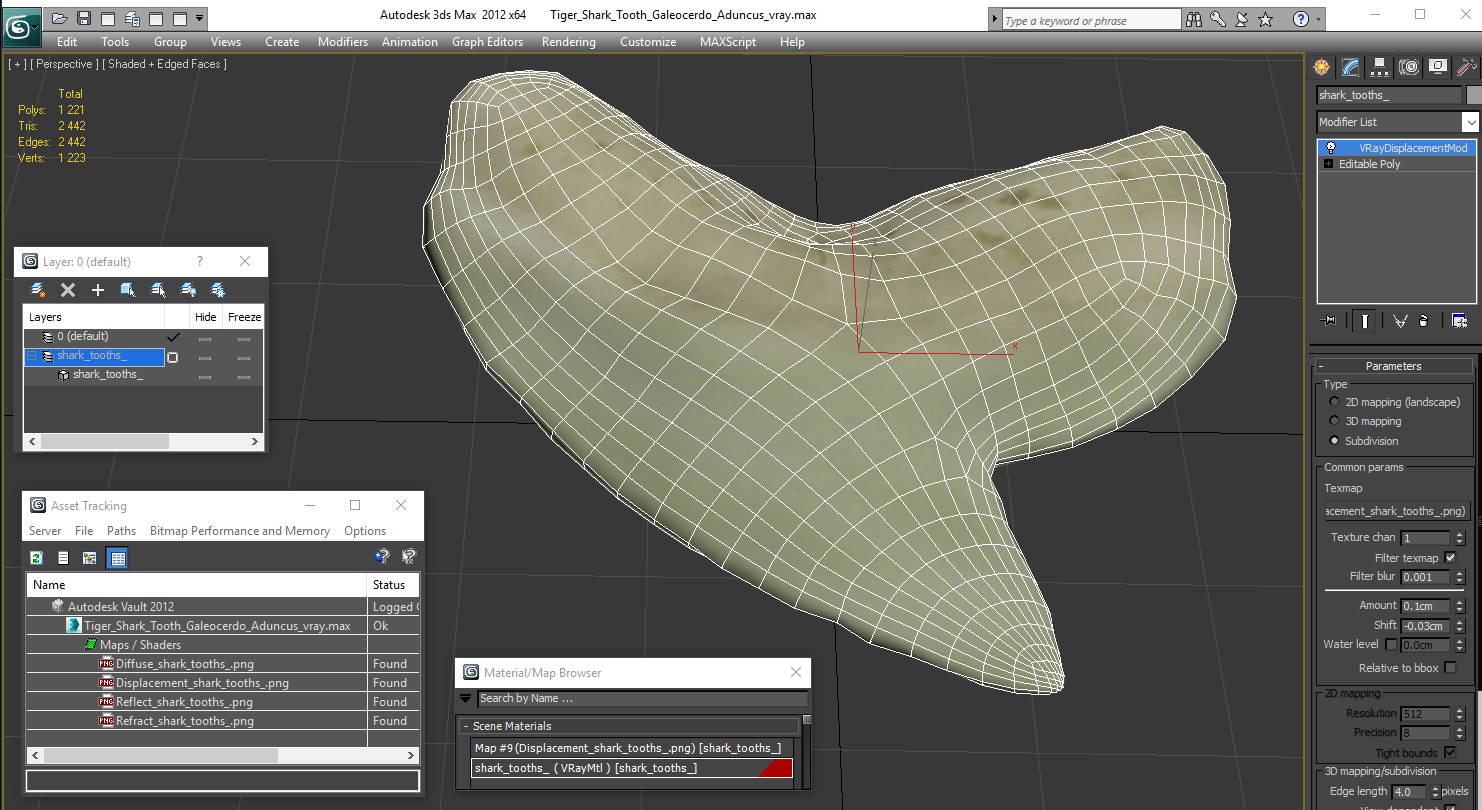1482x810 pixels.
Task: Open Quick Access Toolbar customize dropdown arrow
Action: click(x=200, y=18)
